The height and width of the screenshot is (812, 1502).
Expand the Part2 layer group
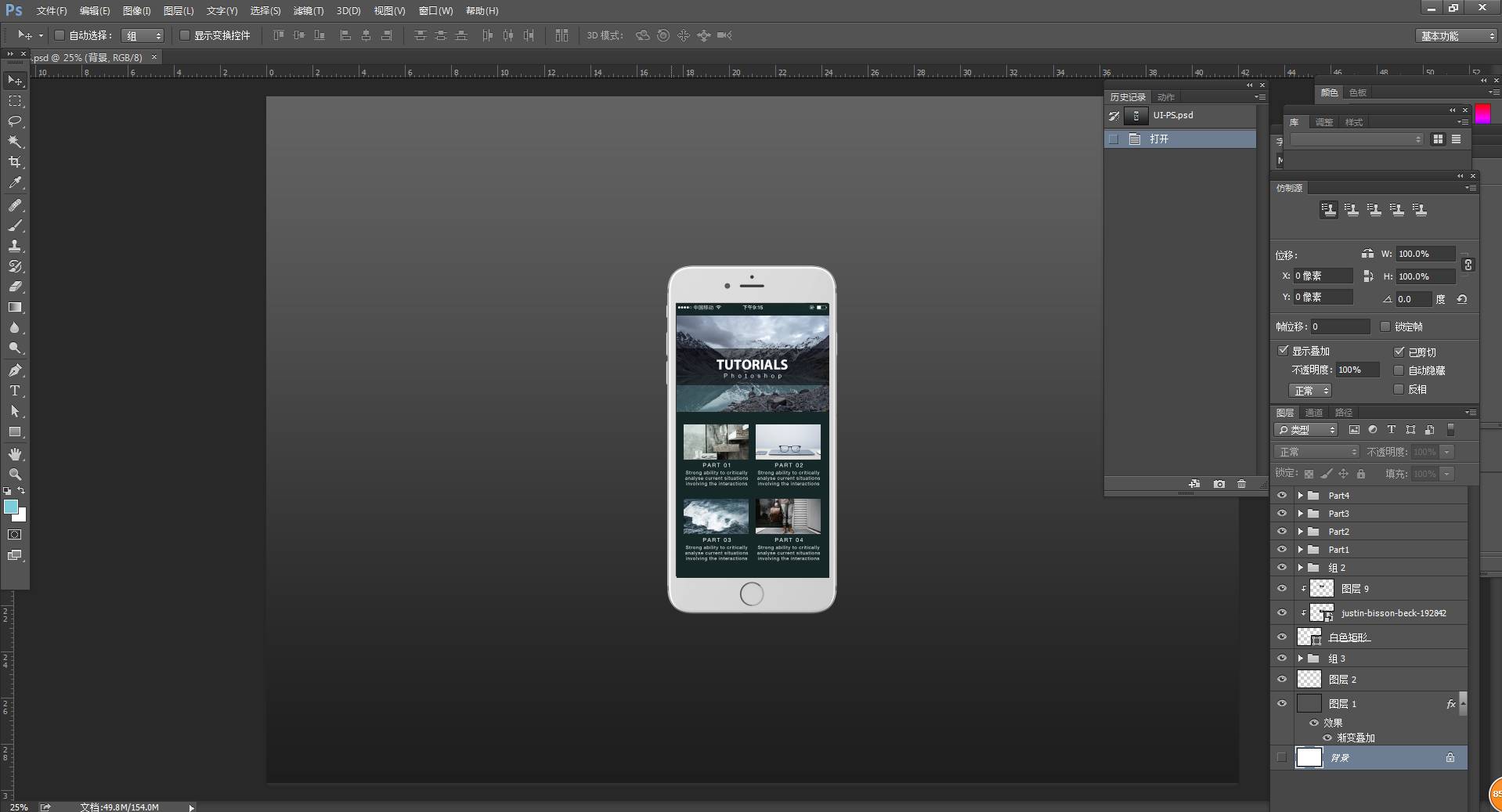click(1300, 531)
